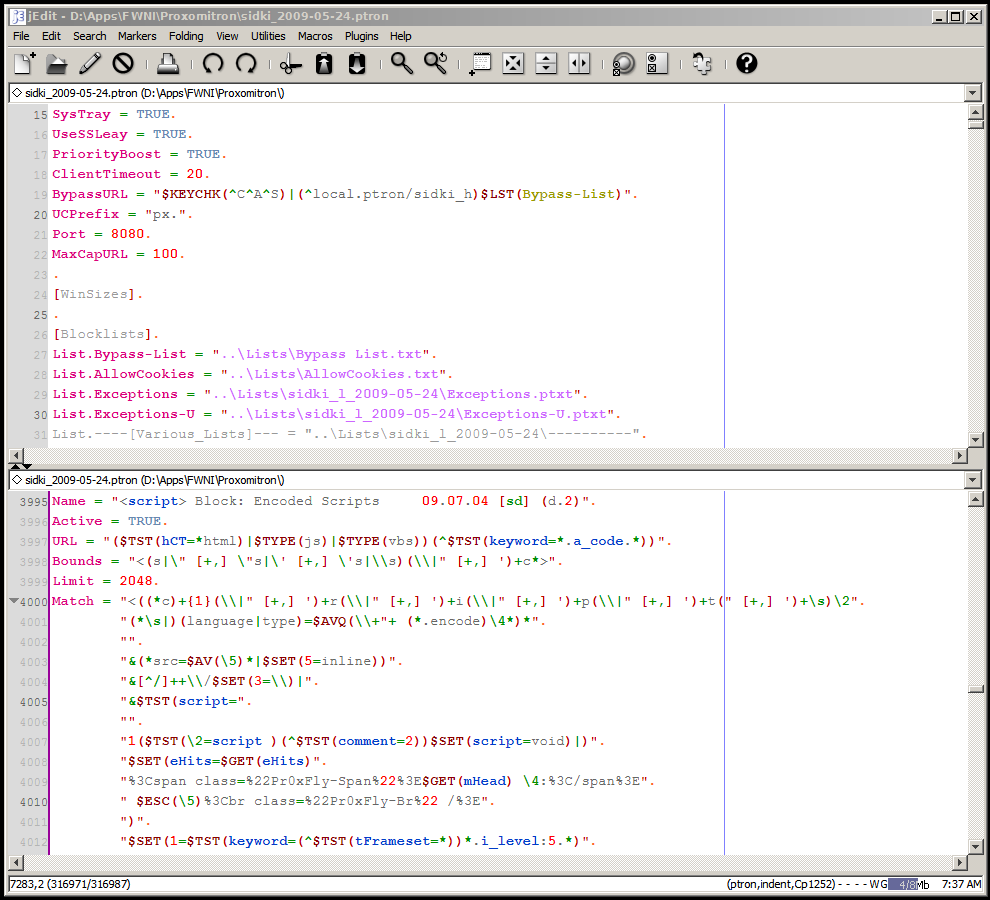
Task: Open the Plugins menu
Action: [362, 36]
